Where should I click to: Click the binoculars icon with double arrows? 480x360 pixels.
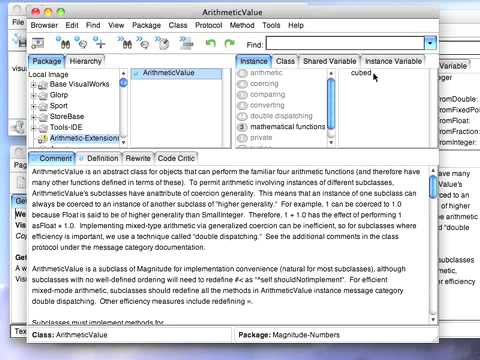[x=125, y=43]
